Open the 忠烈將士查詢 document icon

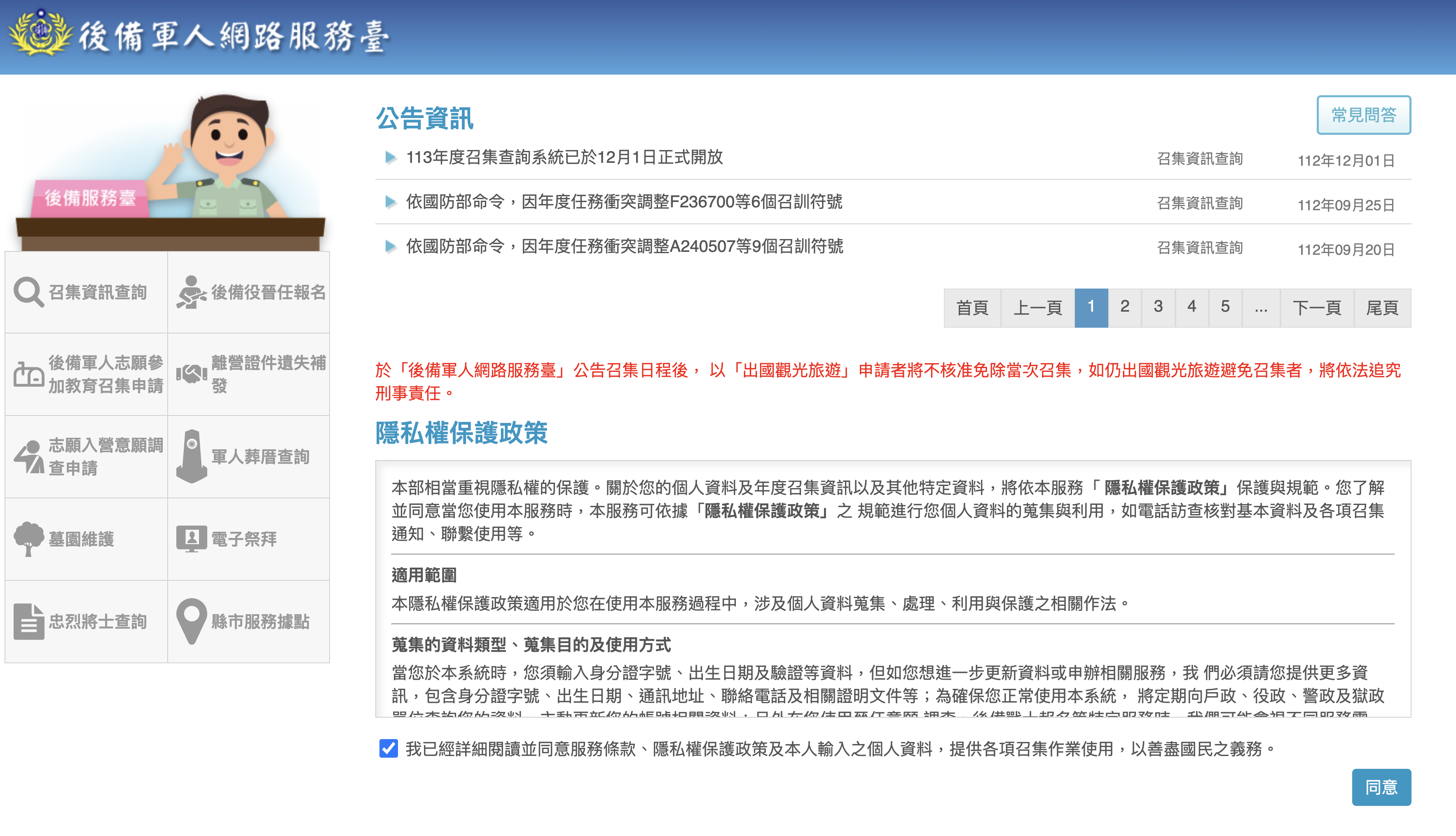pyautogui.click(x=29, y=621)
